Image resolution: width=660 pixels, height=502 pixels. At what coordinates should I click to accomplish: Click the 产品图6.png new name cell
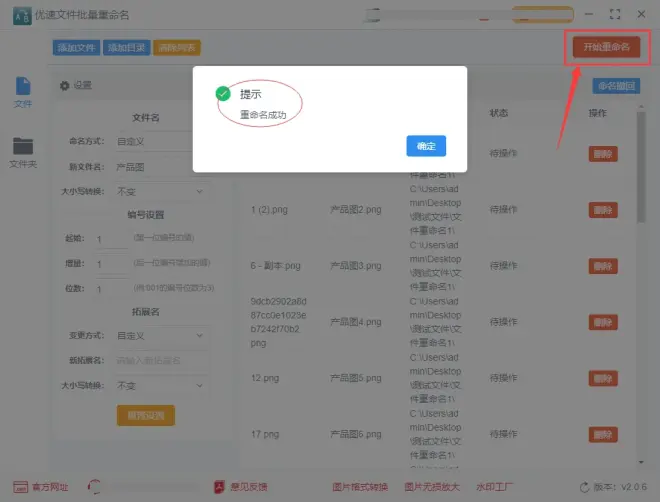coord(356,434)
